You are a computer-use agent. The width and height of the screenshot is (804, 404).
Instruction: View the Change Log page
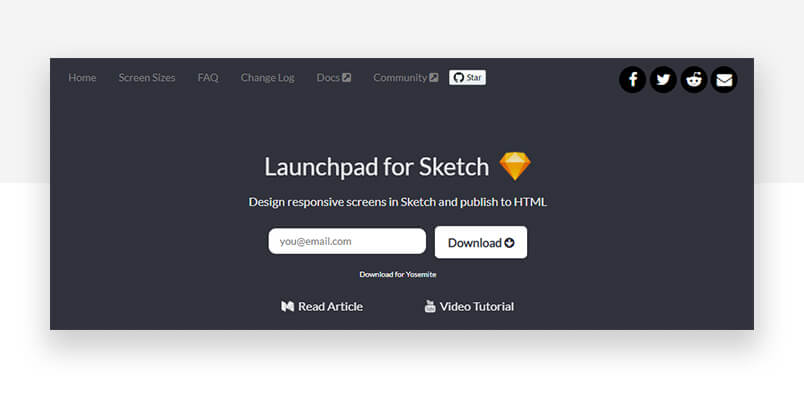267,77
